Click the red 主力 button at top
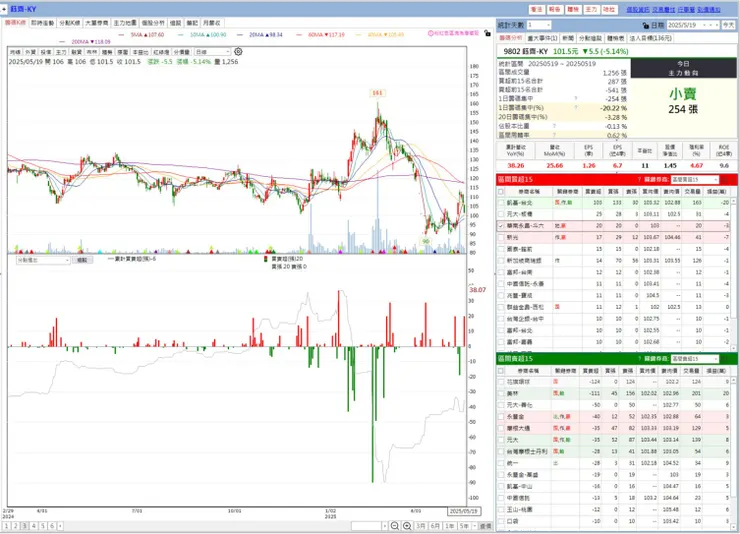This screenshot has width=740, height=534. tap(591, 9)
